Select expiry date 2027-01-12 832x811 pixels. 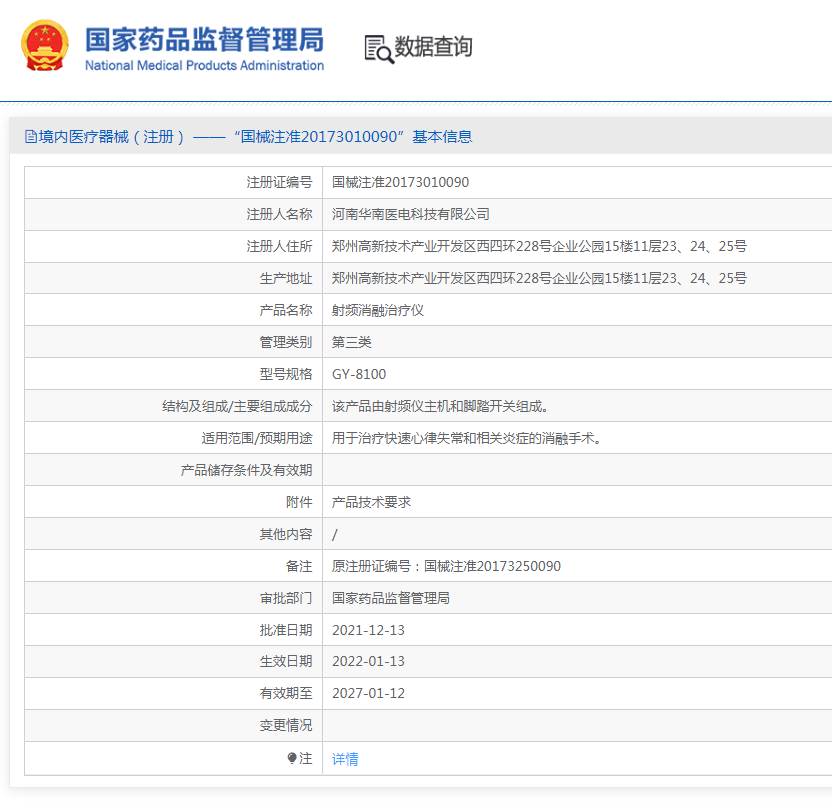[x=368, y=693]
